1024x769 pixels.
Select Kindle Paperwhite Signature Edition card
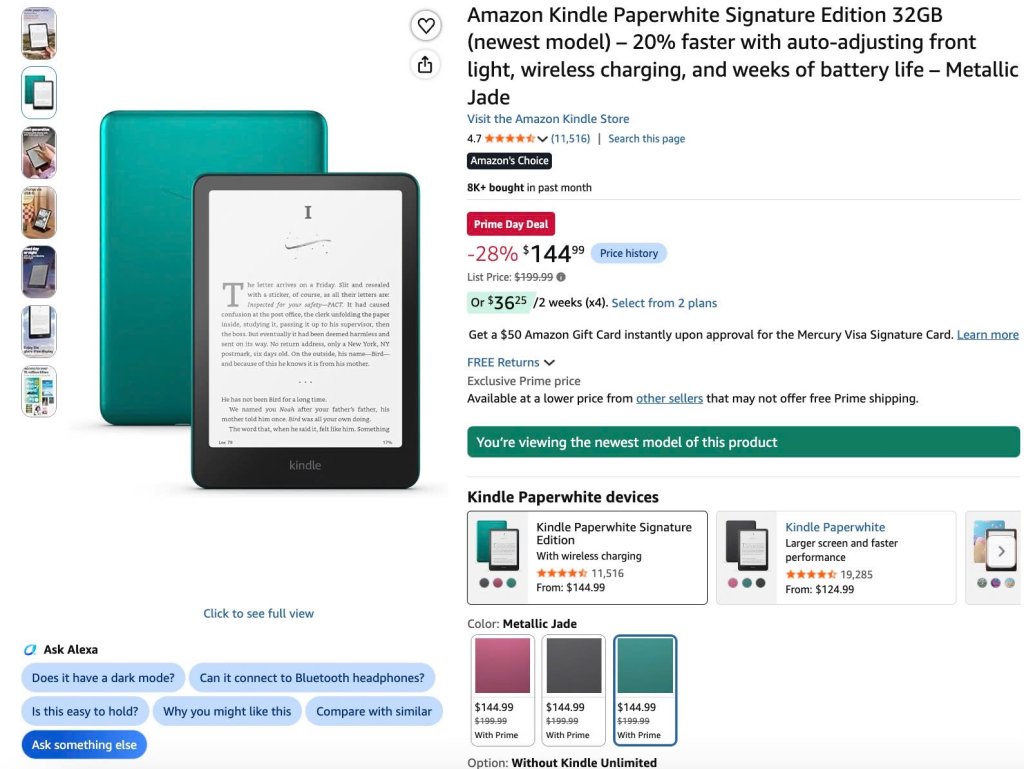(587, 557)
